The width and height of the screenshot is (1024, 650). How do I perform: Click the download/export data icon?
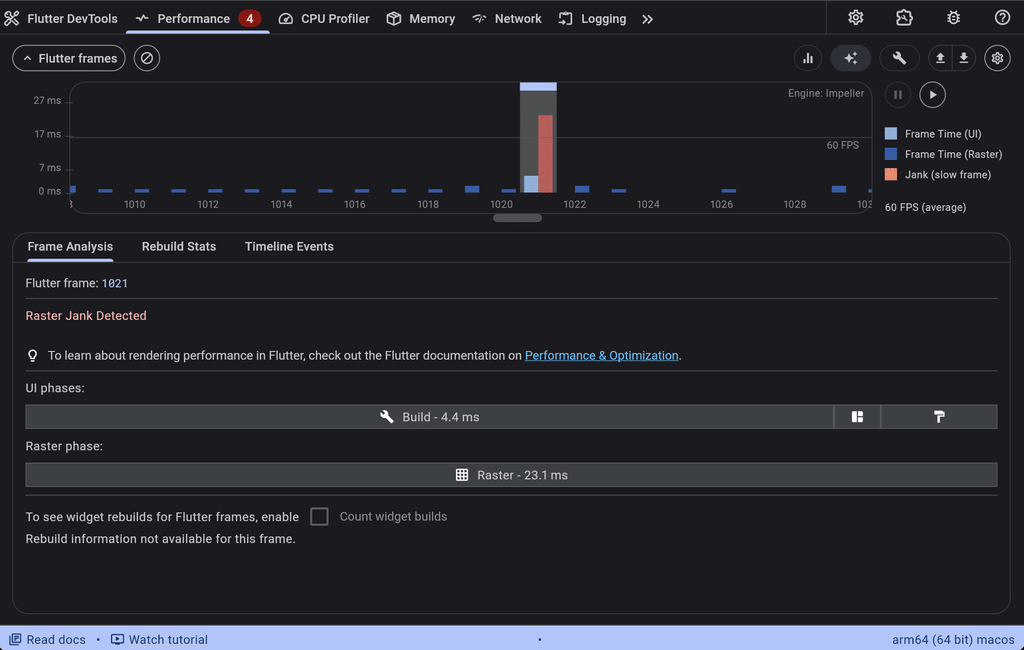click(x=964, y=58)
